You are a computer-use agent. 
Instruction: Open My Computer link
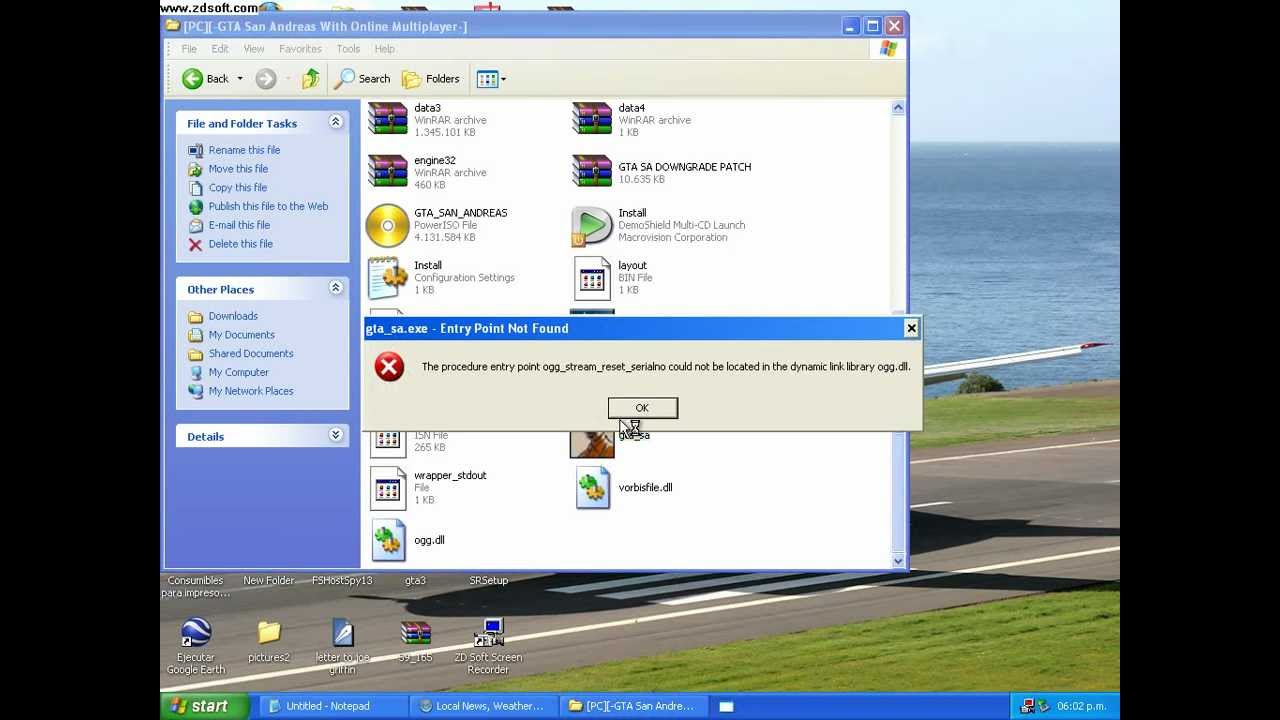tap(238, 372)
